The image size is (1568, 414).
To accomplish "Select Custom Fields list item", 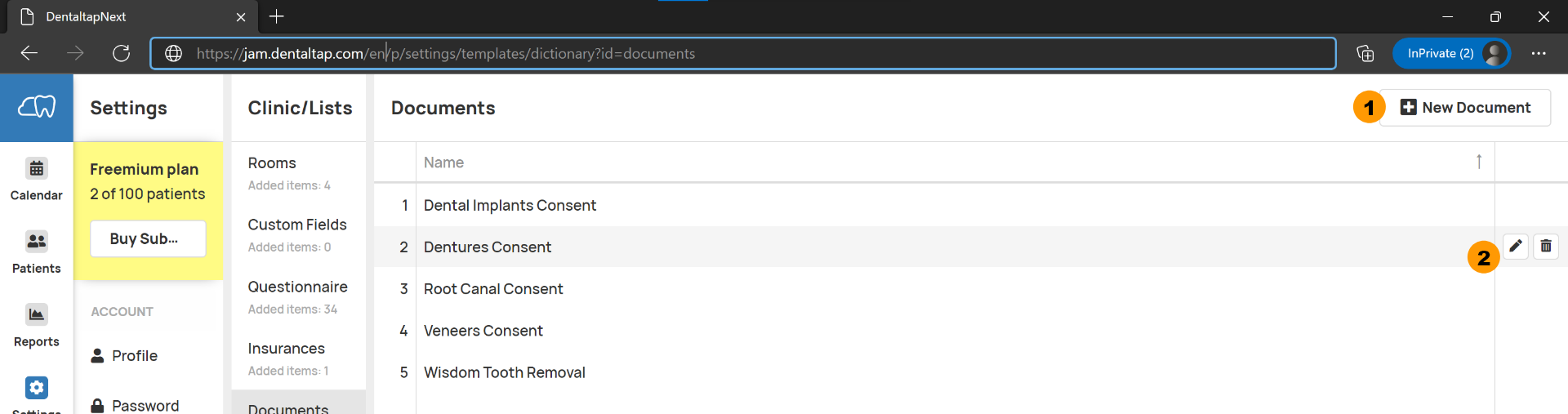I will click(299, 235).
